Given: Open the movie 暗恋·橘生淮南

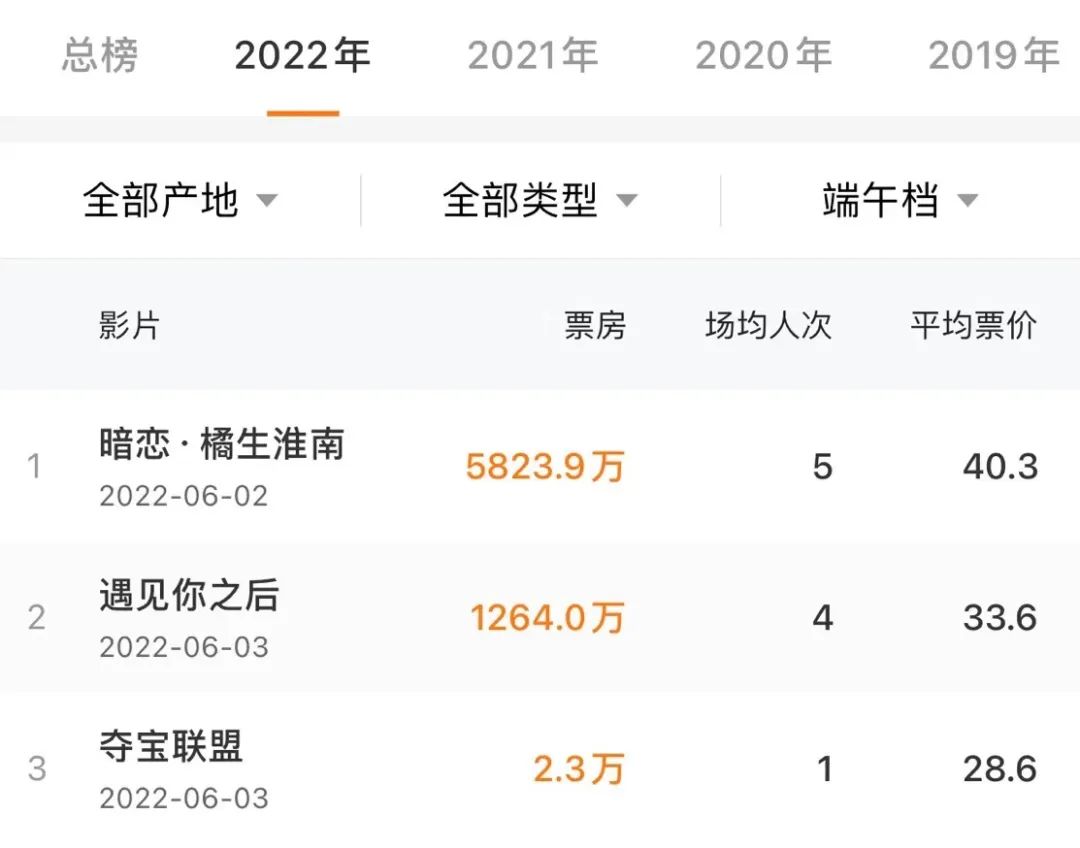Looking at the screenshot, I should pyautogui.click(x=221, y=445).
